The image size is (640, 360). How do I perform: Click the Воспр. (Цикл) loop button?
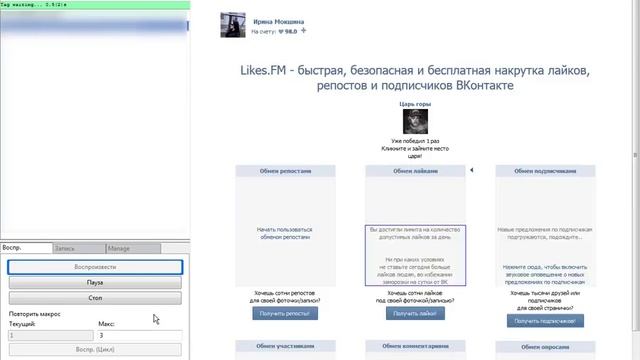coord(95,349)
